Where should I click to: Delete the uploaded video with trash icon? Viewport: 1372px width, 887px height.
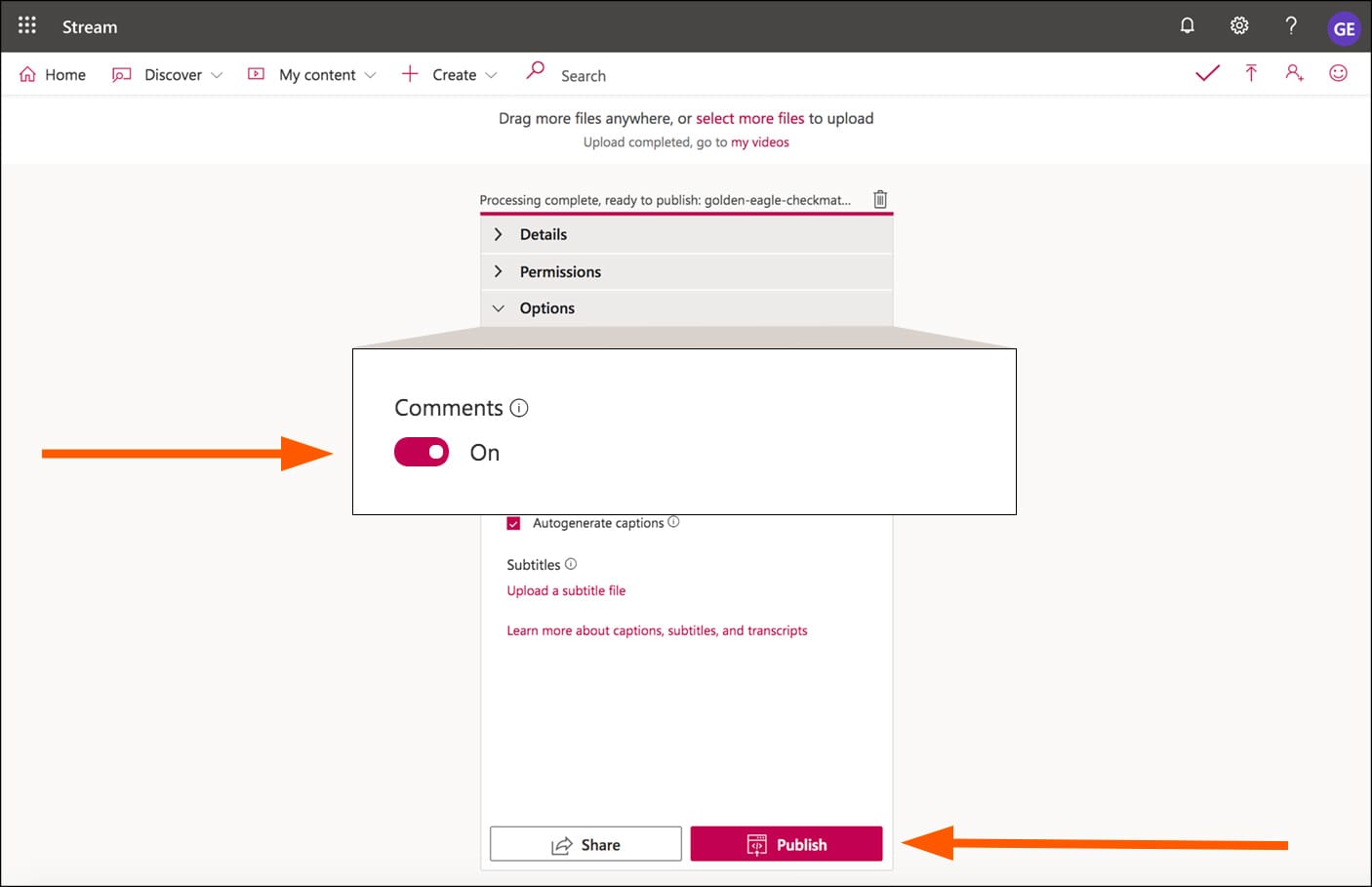tap(880, 199)
